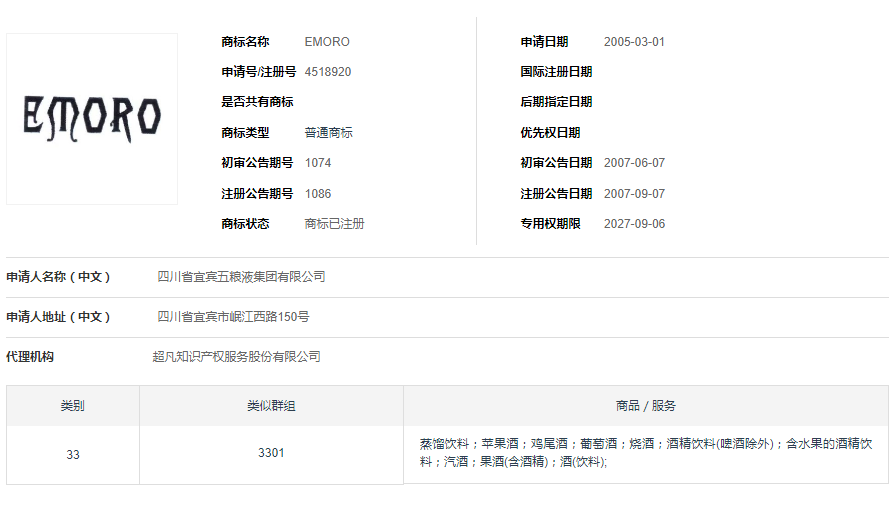
Task: Click the 申请人地址（中文）label
Action: pyautogui.click(x=59, y=317)
